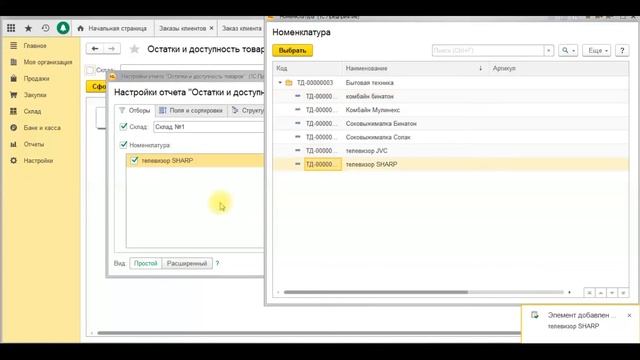The image size is (640, 360).
Task: Click the green notifications bell icon
Action: point(63,28)
